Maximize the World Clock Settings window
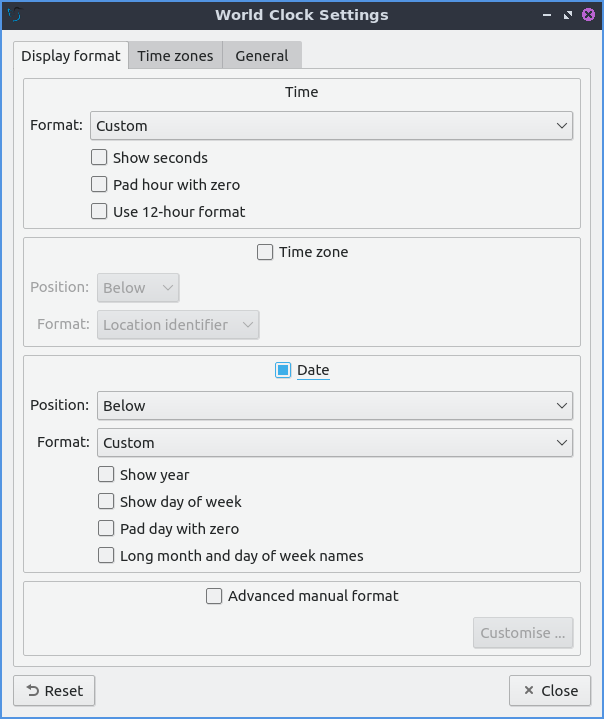This screenshot has width=604, height=719. click(568, 15)
